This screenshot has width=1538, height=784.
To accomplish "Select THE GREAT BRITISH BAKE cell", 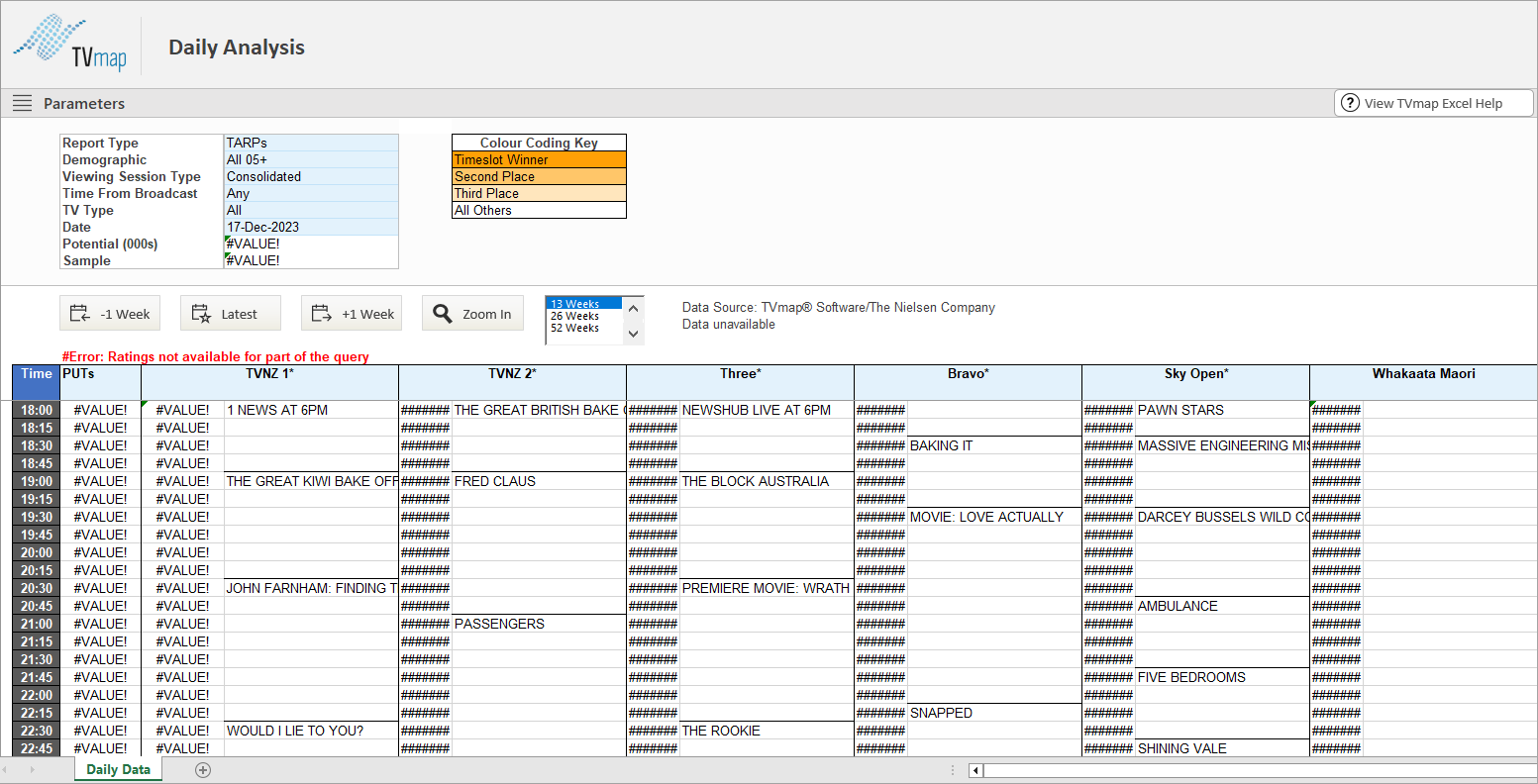I will (x=539, y=410).
